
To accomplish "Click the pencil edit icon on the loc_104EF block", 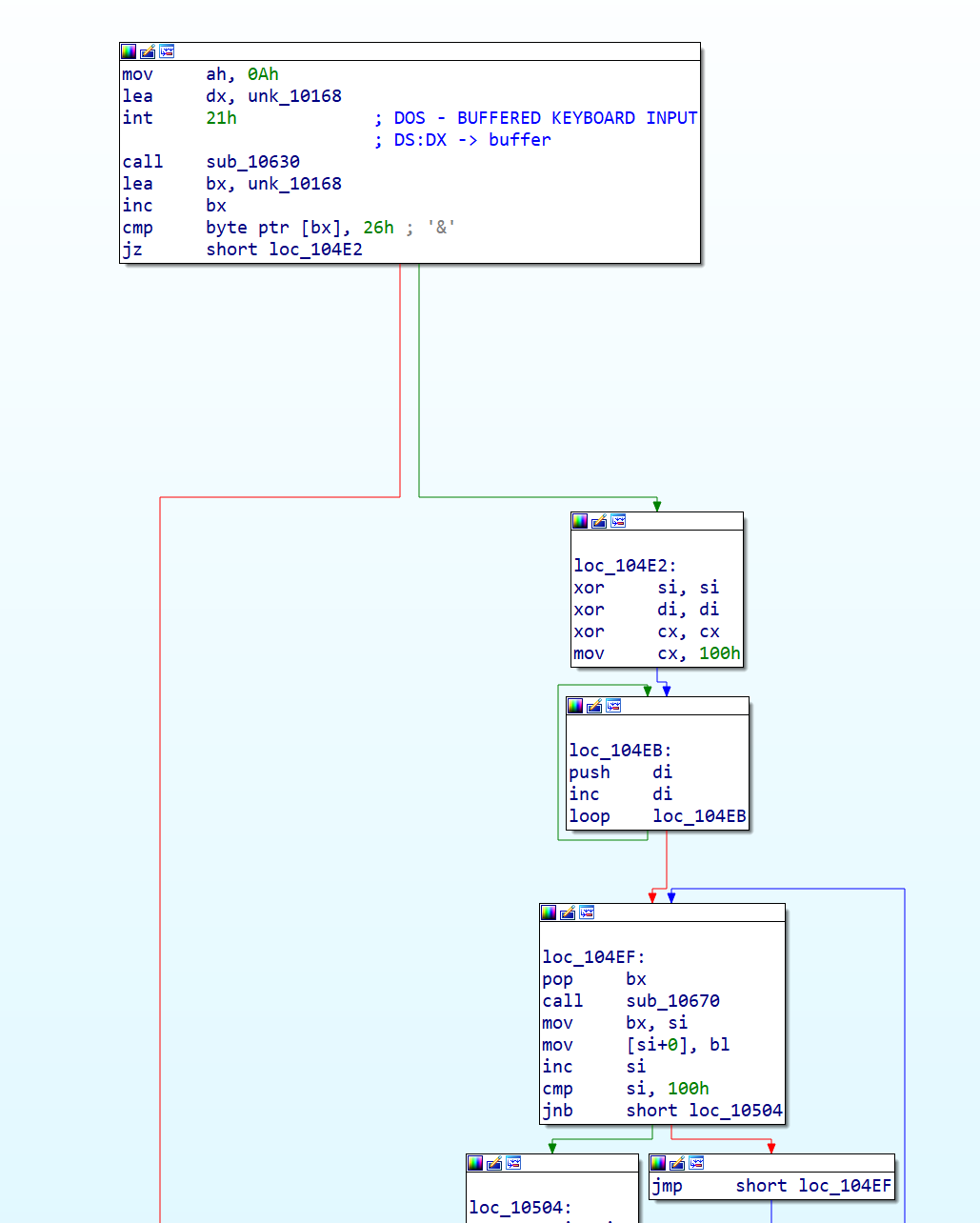I will (x=569, y=912).
